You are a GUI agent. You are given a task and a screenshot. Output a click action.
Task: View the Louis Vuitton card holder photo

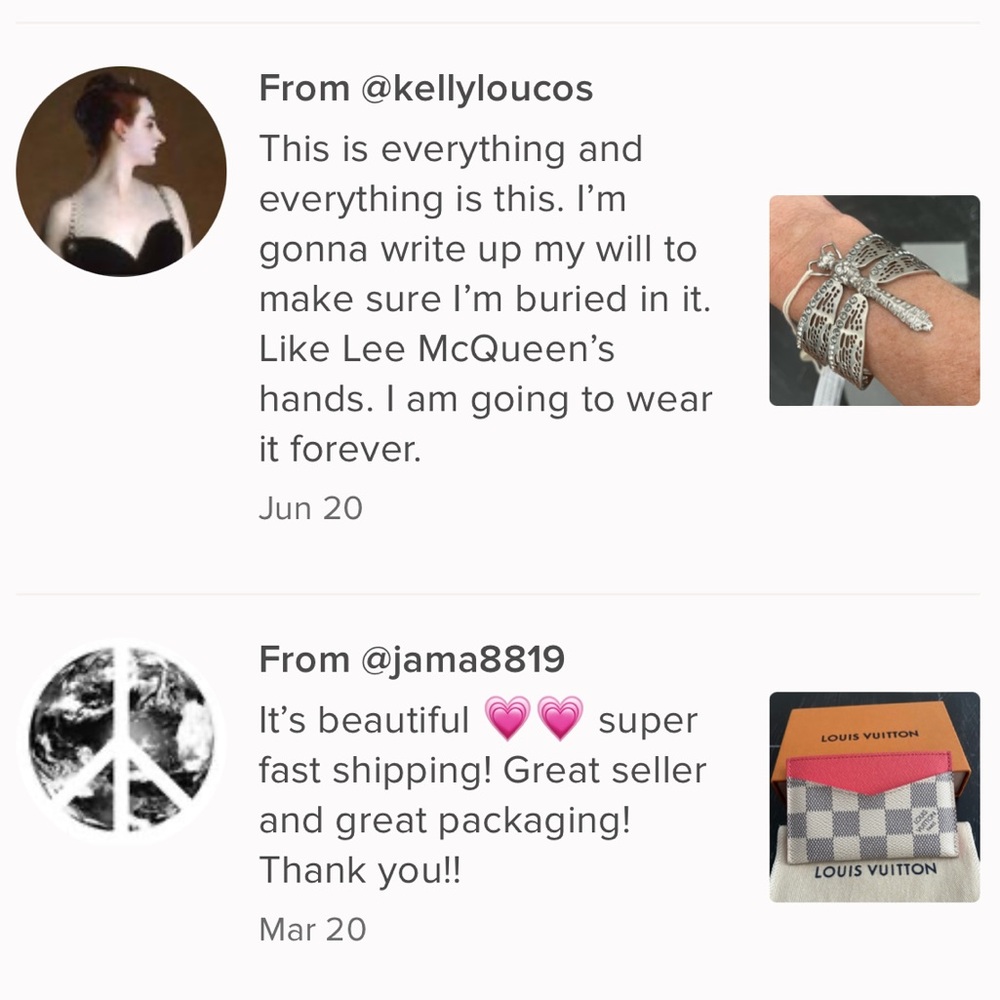click(874, 797)
